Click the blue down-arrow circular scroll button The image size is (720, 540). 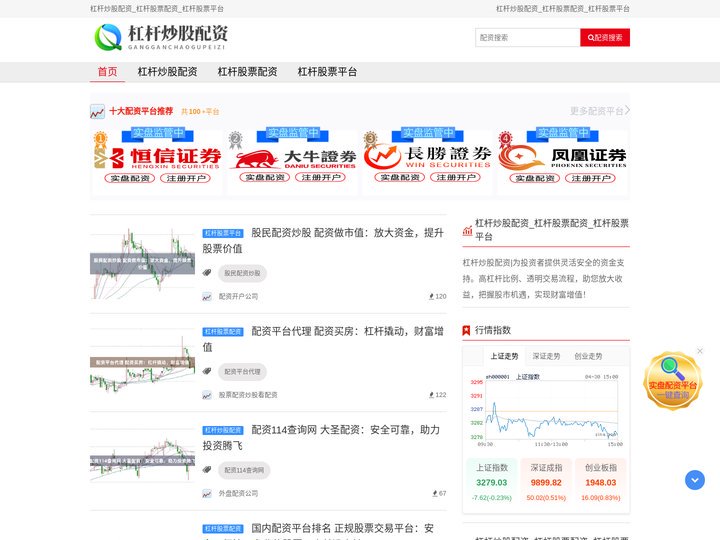tap(695, 480)
